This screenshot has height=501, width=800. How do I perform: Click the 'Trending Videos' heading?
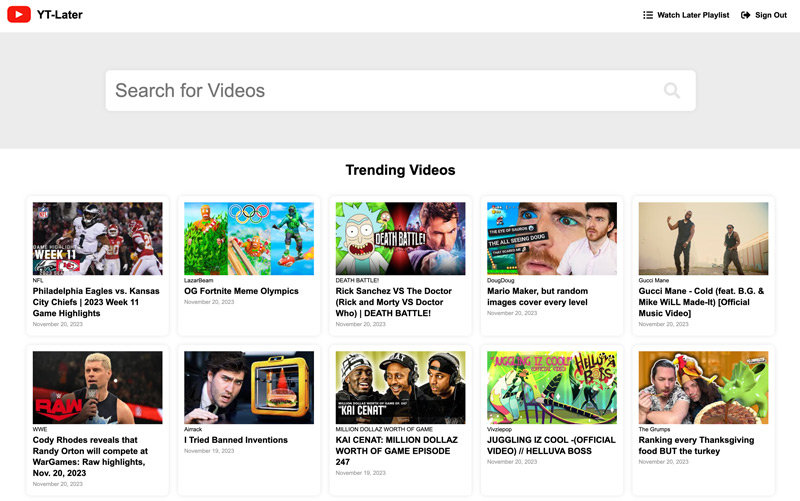tap(401, 170)
